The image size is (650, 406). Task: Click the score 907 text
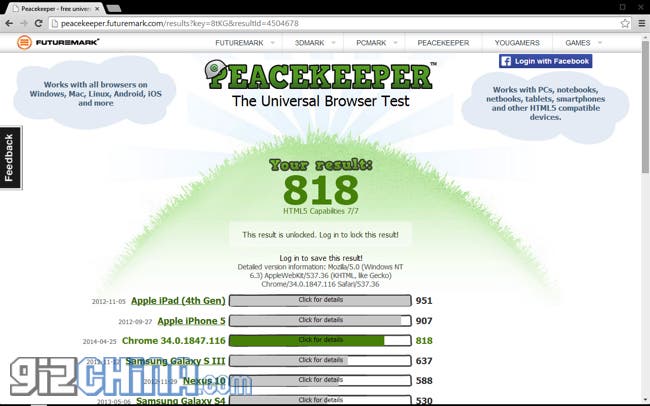pyautogui.click(x=424, y=321)
